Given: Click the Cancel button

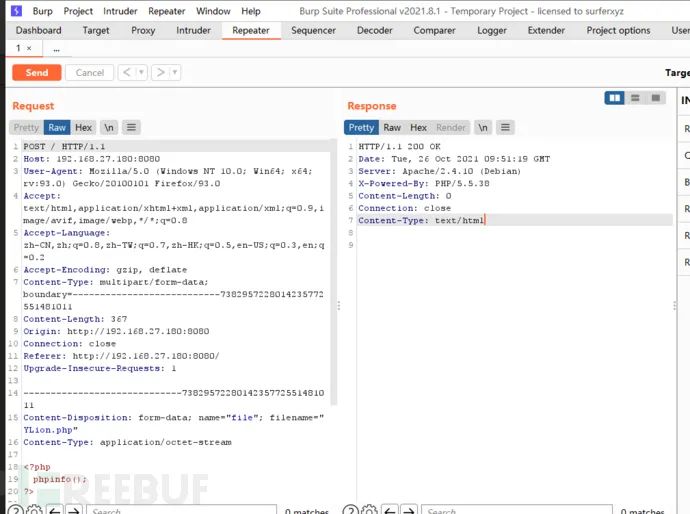Looking at the screenshot, I should coord(89,72).
